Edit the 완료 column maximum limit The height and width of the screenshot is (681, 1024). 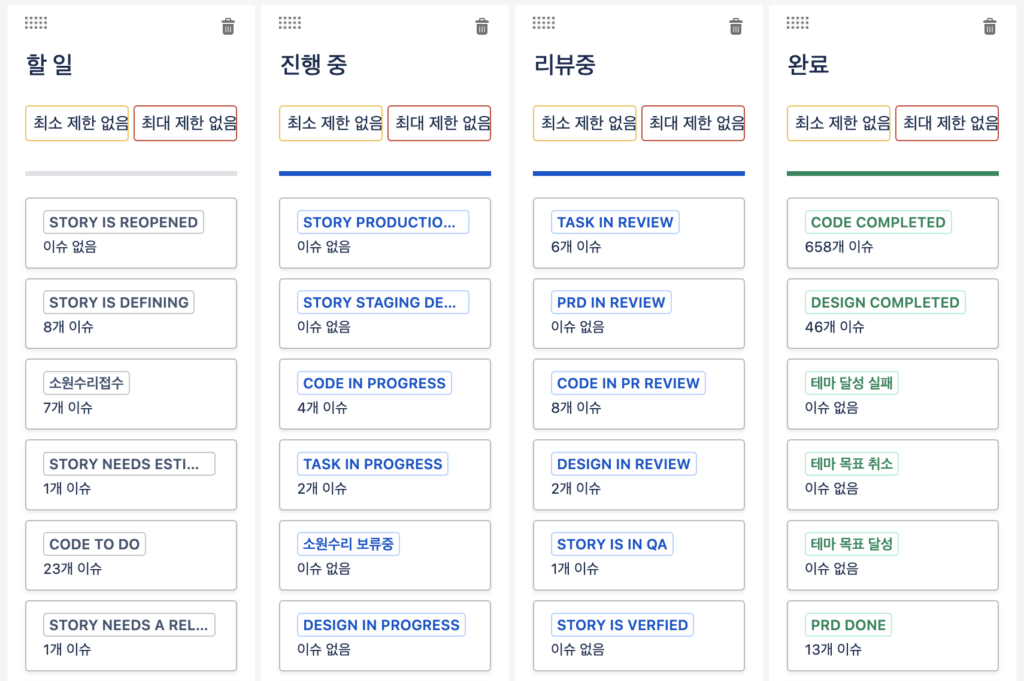pyautogui.click(x=948, y=124)
